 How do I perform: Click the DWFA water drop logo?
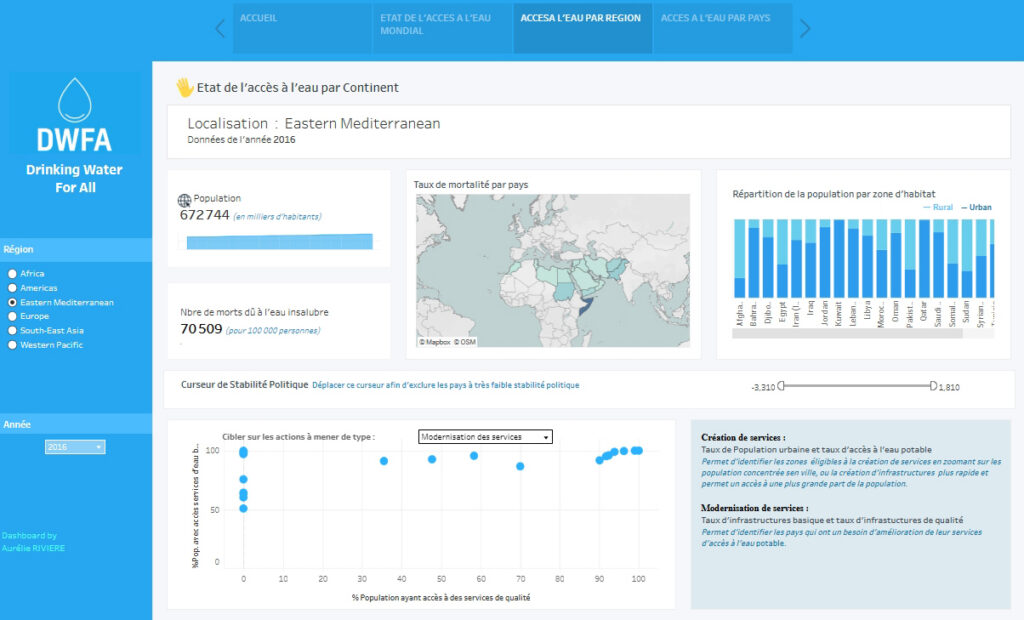(x=73, y=100)
